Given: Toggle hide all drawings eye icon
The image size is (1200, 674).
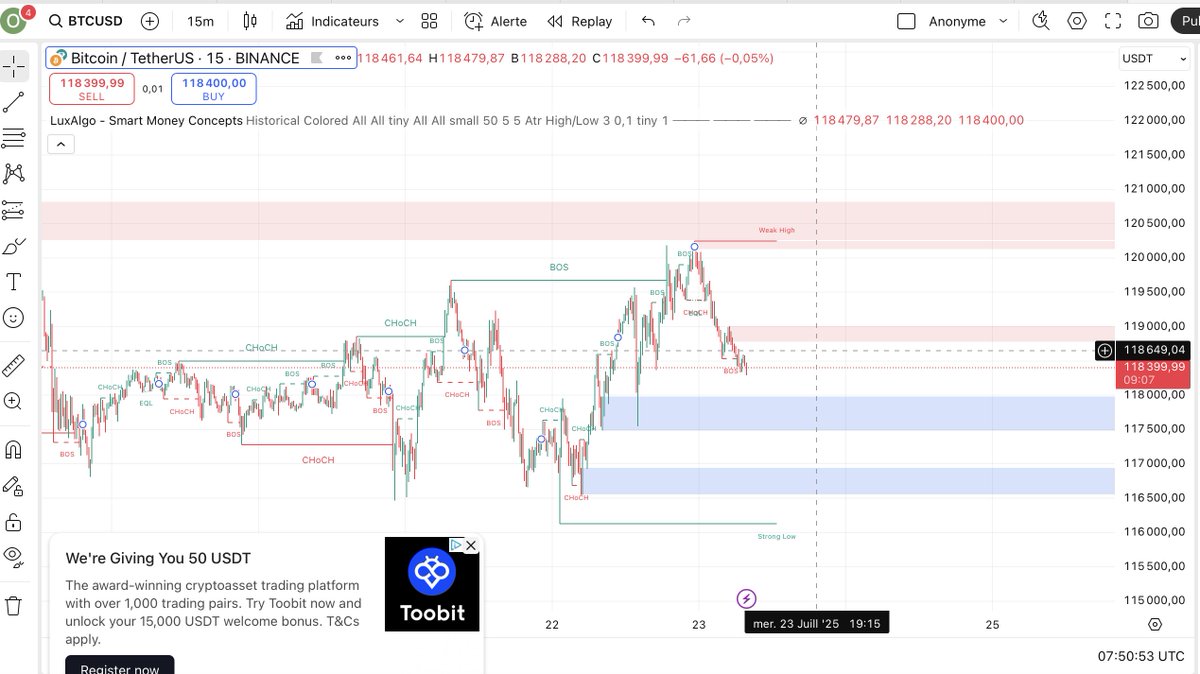Looking at the screenshot, I should (14, 557).
